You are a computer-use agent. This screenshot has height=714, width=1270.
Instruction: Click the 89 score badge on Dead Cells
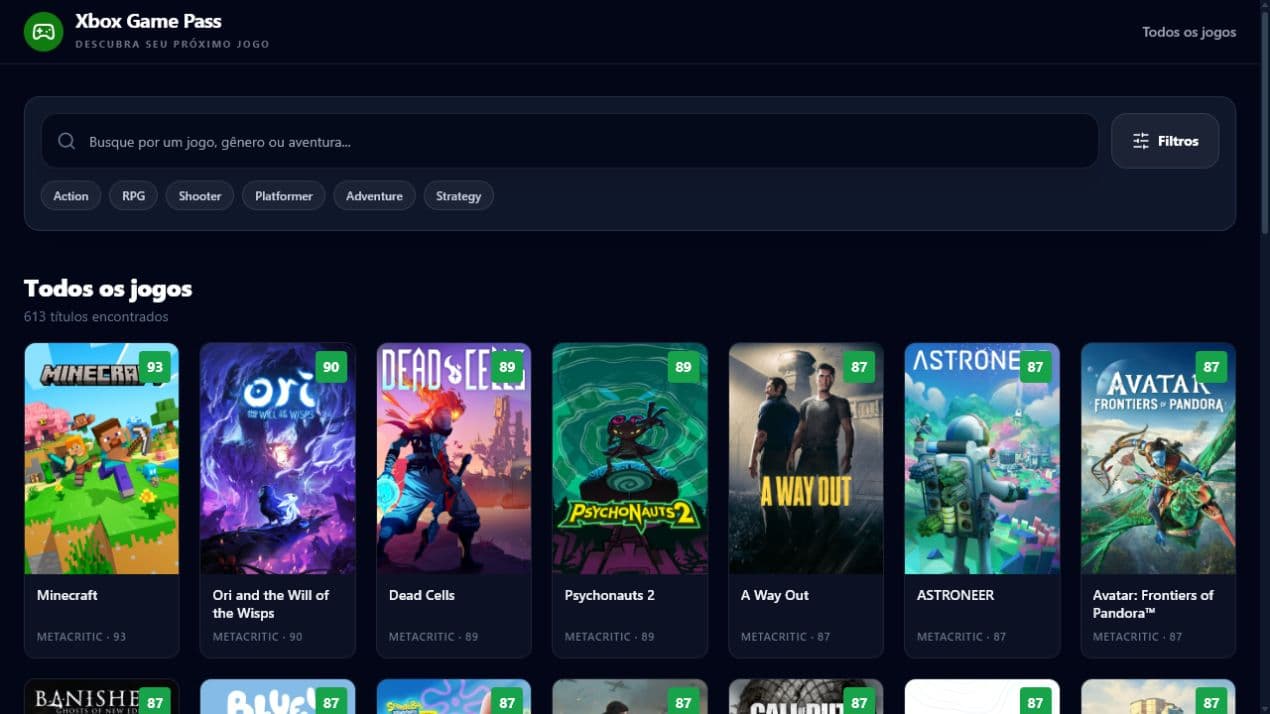tap(507, 367)
